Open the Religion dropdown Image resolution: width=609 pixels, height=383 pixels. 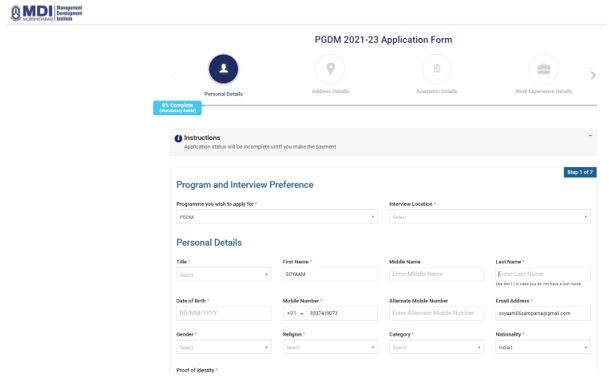(330, 347)
